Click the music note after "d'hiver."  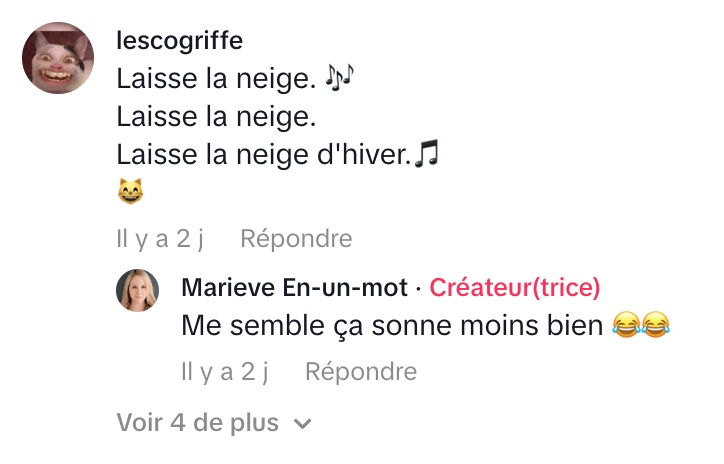point(428,155)
